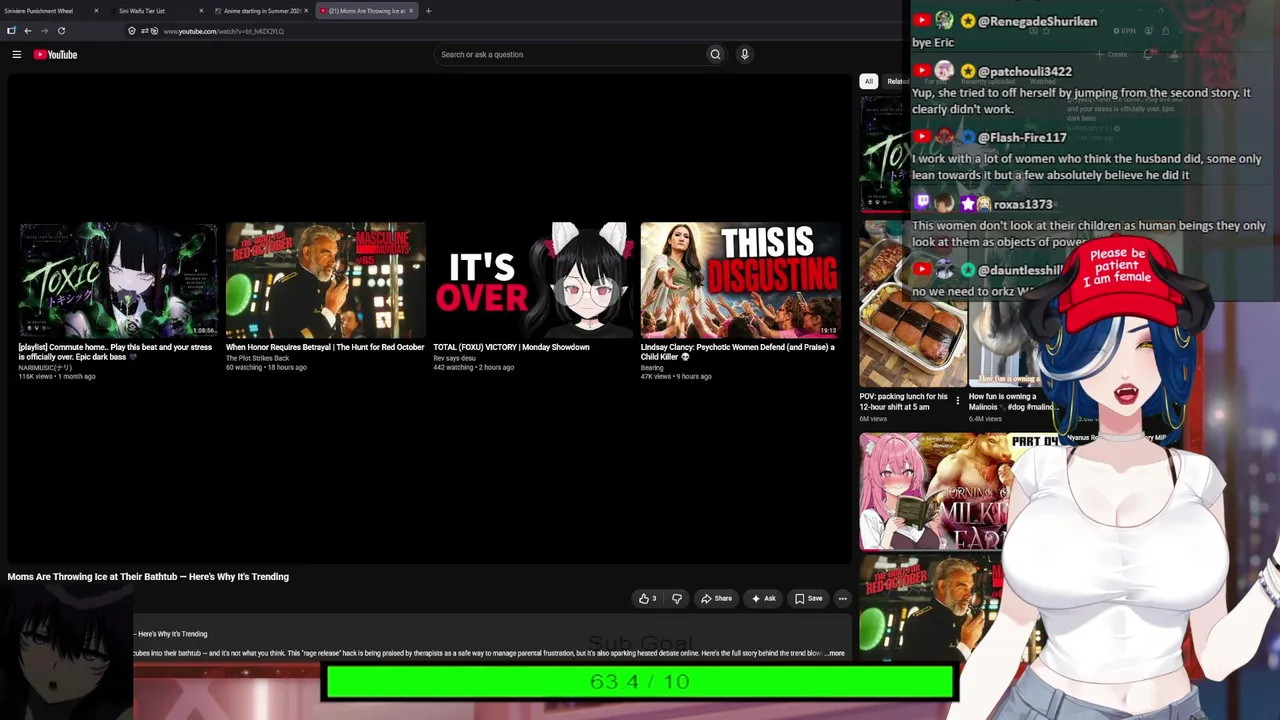The width and height of the screenshot is (1280, 720).
Task: Open the THIS IS DISGUSTING thumbnail
Action: 740,280
